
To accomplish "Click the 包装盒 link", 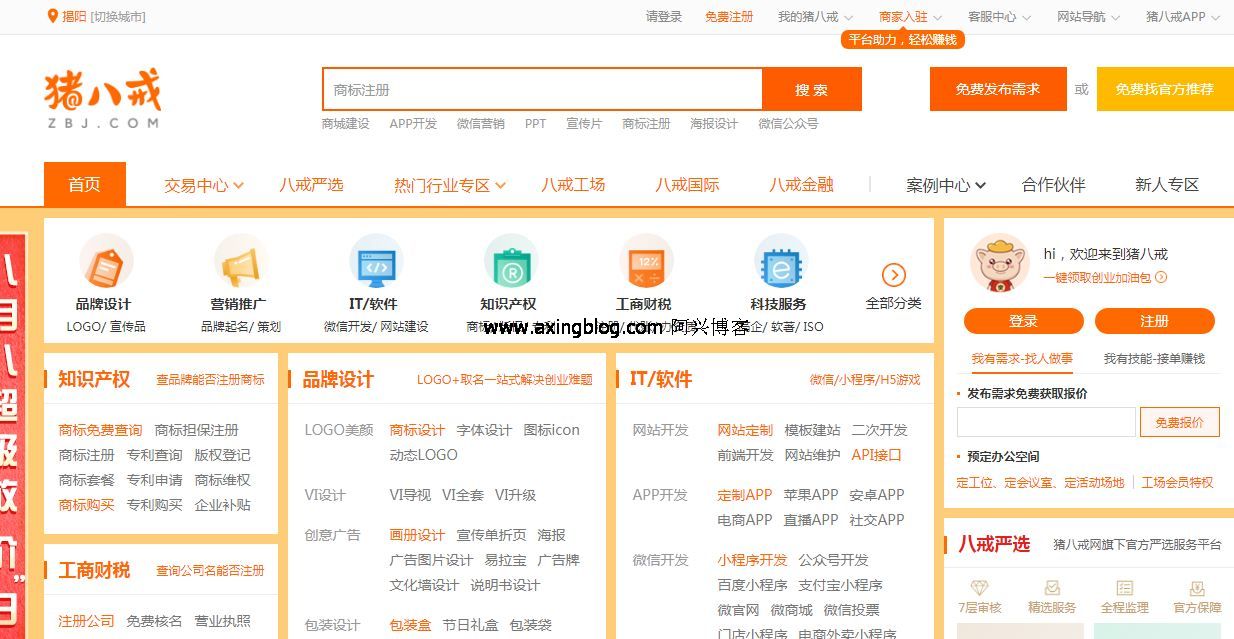I will (x=410, y=625).
